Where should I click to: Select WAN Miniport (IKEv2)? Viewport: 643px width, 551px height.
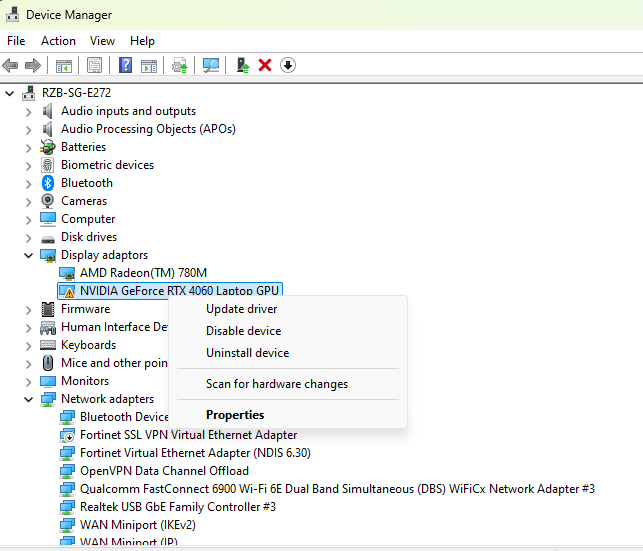138,525
